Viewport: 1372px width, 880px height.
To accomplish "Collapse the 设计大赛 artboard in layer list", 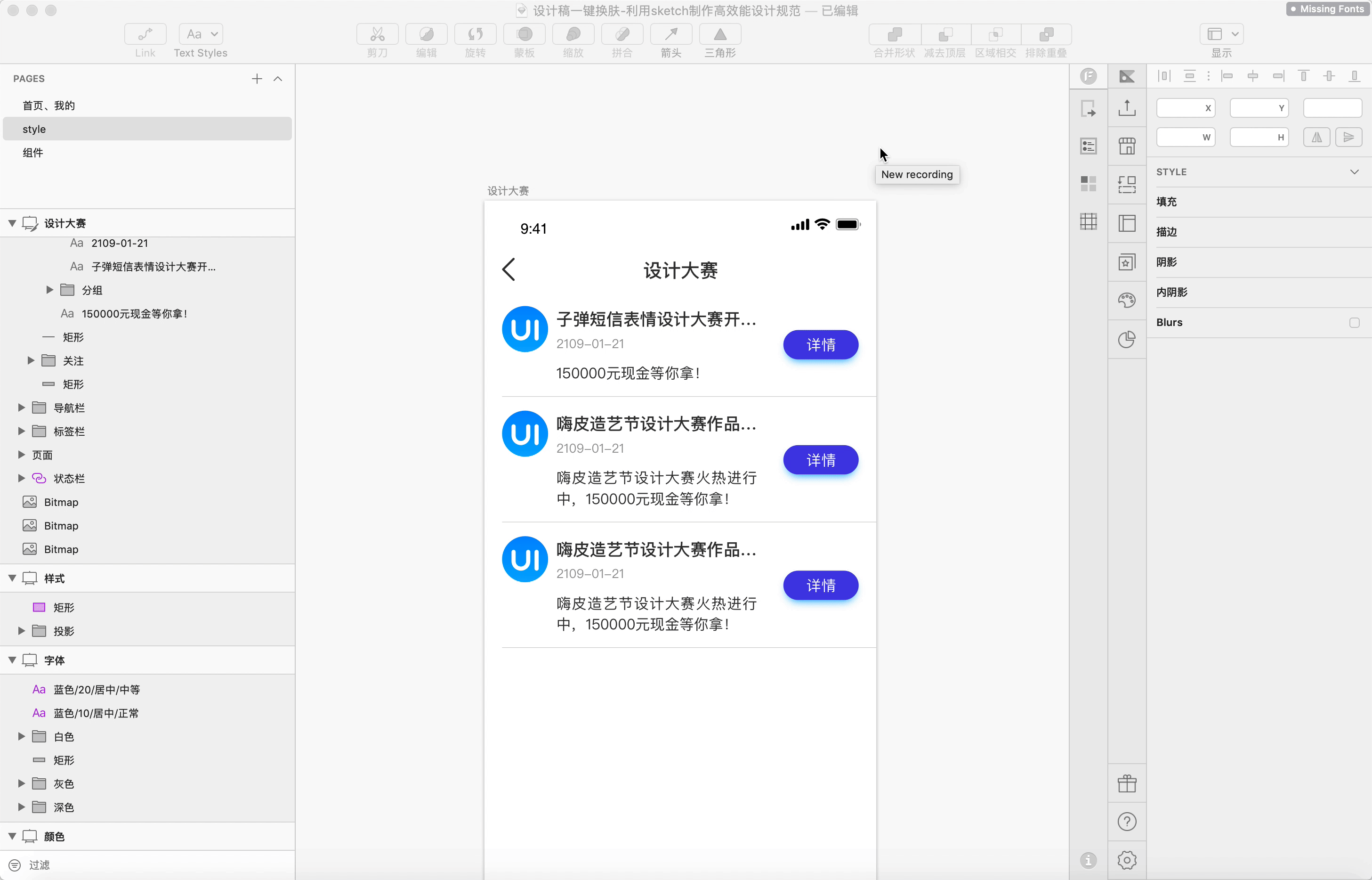I will tap(11, 223).
